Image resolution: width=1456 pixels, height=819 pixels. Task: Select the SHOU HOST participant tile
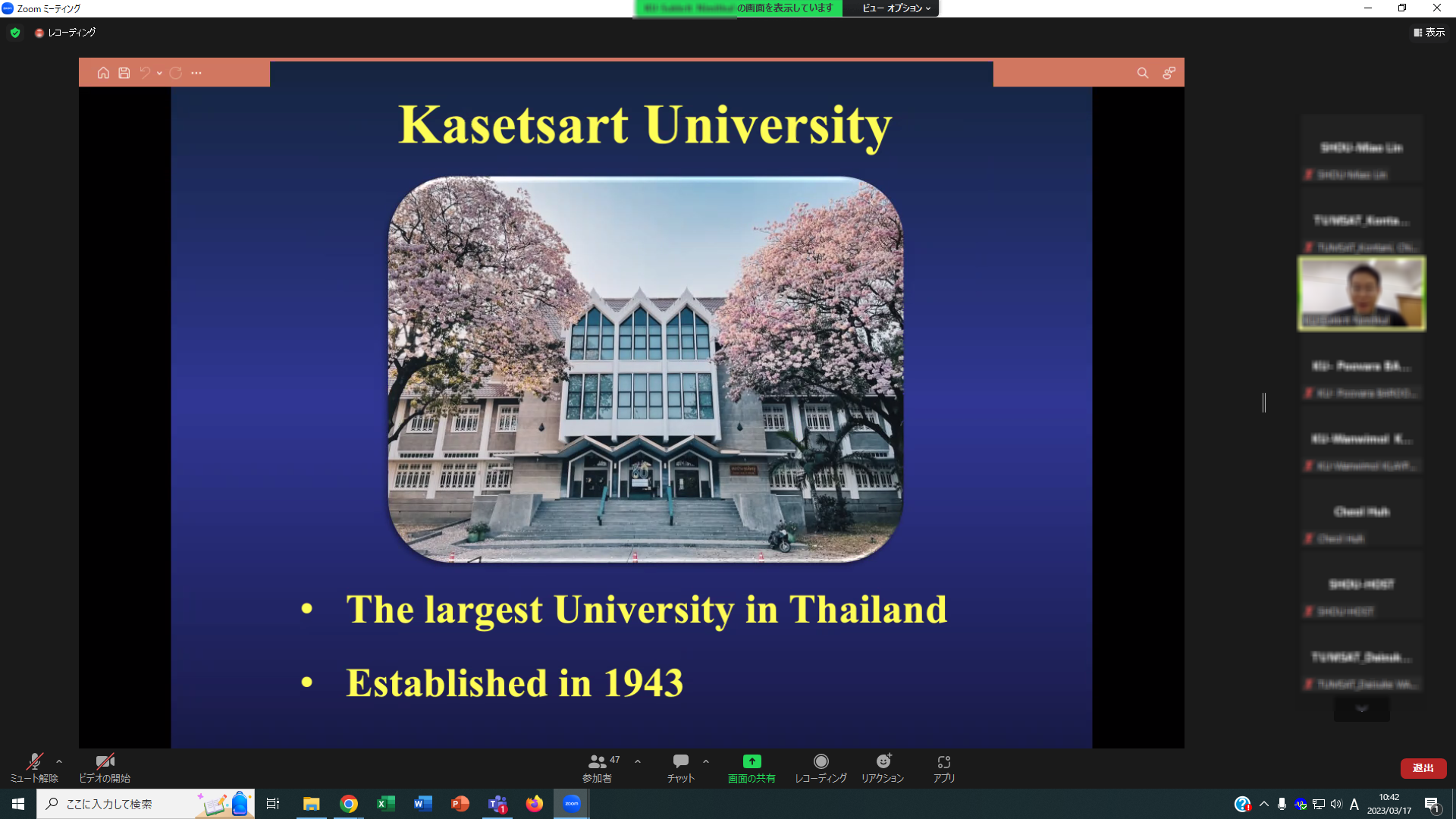(1362, 585)
